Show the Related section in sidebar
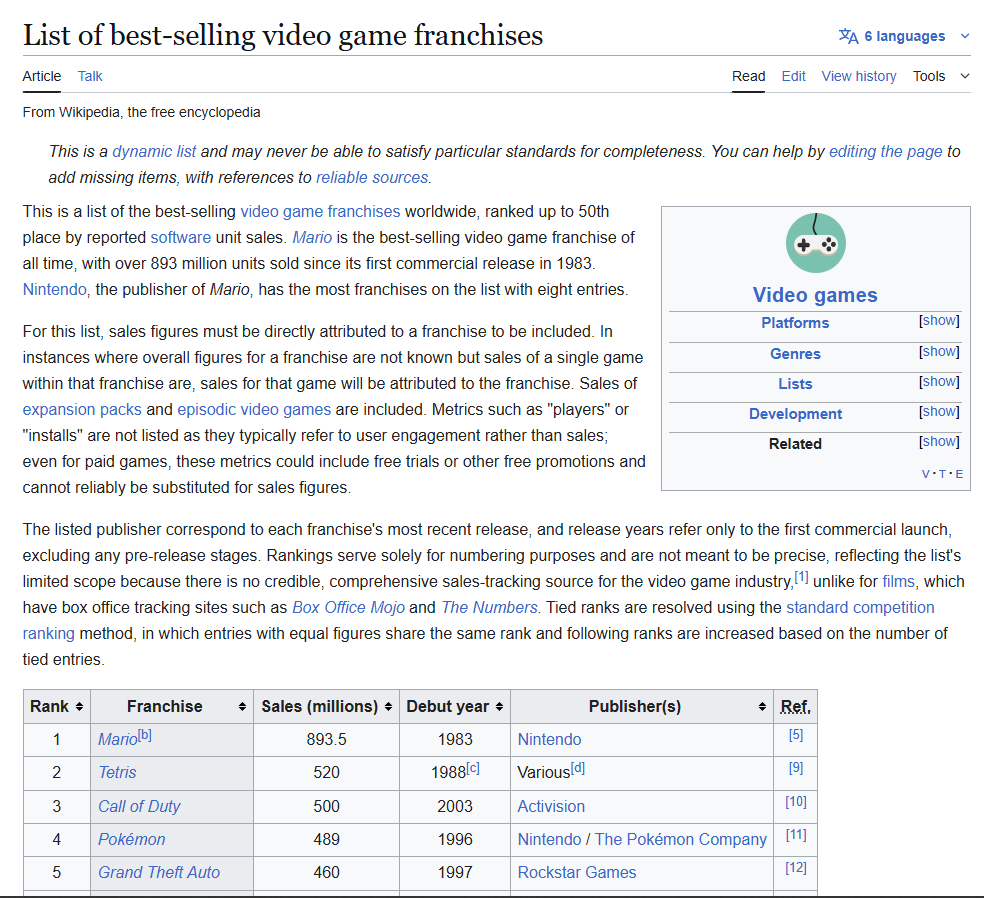 click(939, 442)
